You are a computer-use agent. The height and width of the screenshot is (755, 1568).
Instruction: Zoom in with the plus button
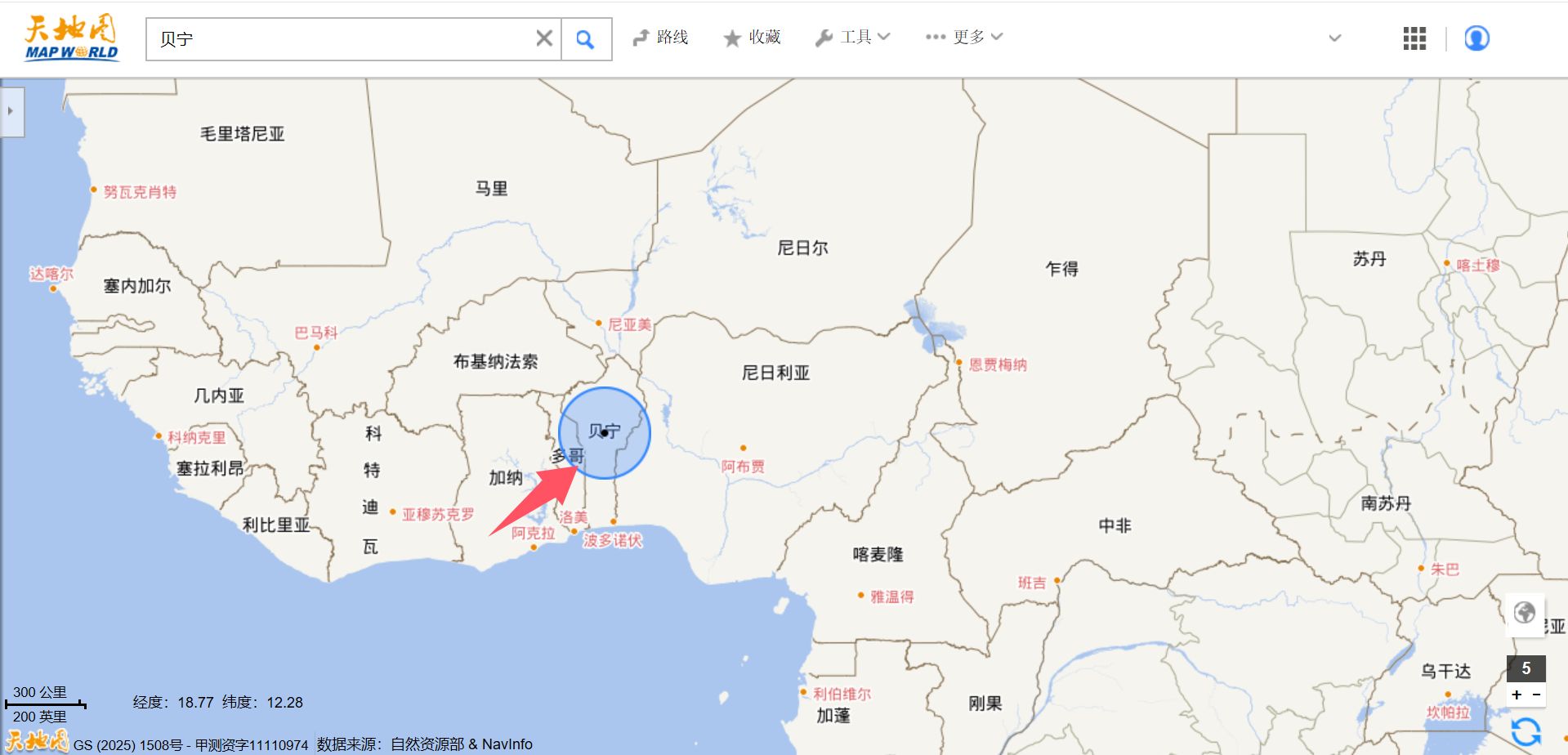[x=1517, y=695]
